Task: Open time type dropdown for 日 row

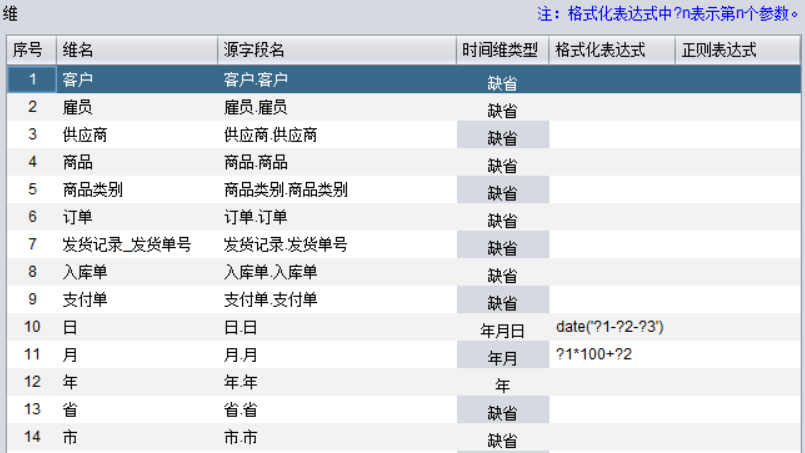Action: 502,329
